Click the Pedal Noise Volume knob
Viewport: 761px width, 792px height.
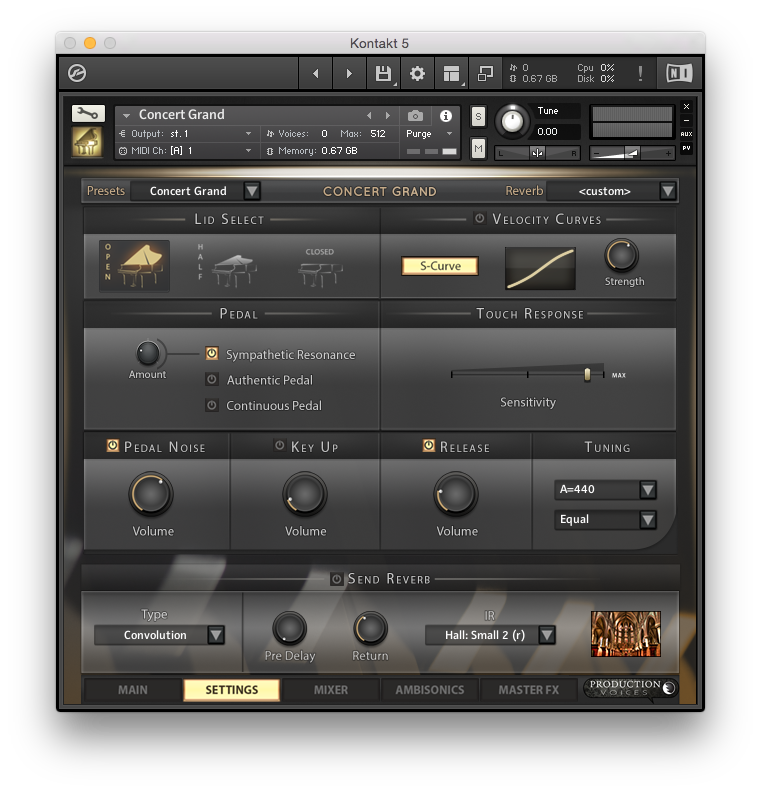pos(151,494)
